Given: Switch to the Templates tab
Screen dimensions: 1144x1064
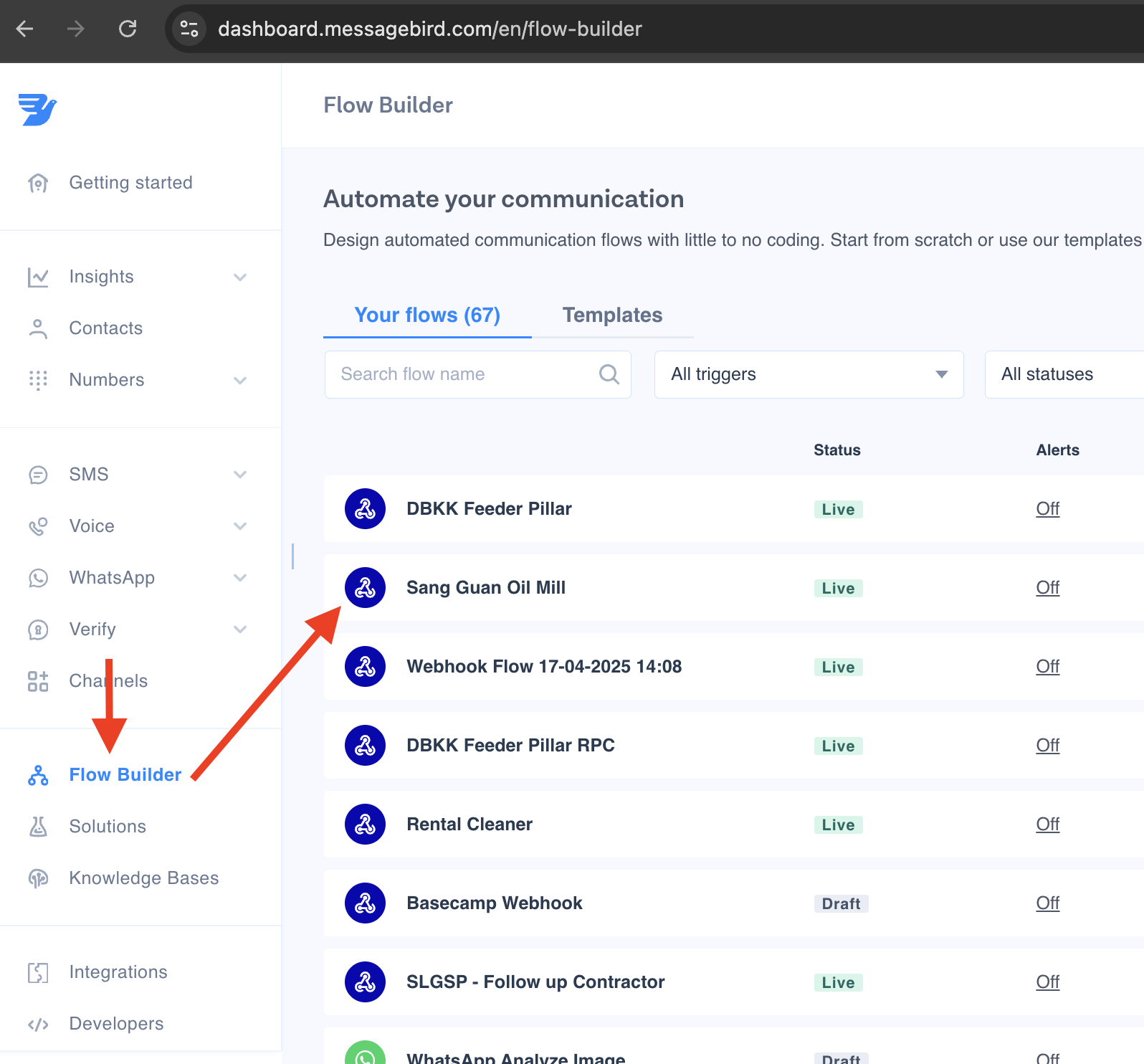Looking at the screenshot, I should tap(612, 315).
